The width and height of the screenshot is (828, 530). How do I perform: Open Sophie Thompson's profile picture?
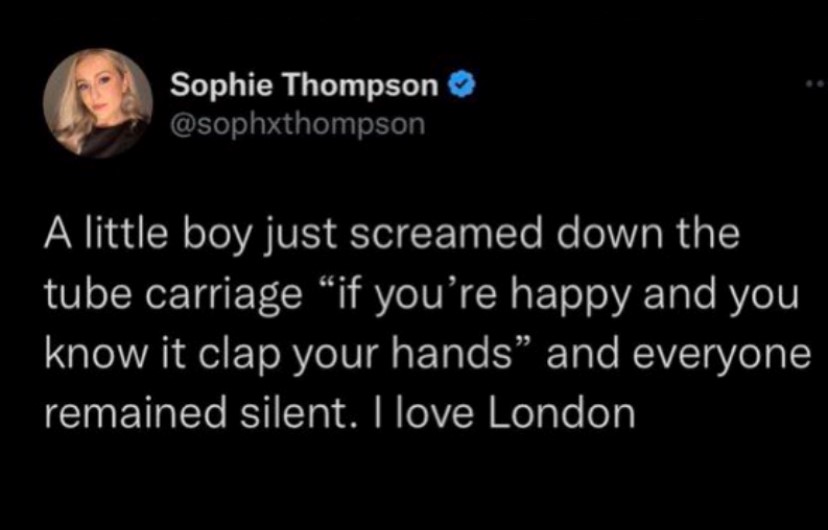97,102
